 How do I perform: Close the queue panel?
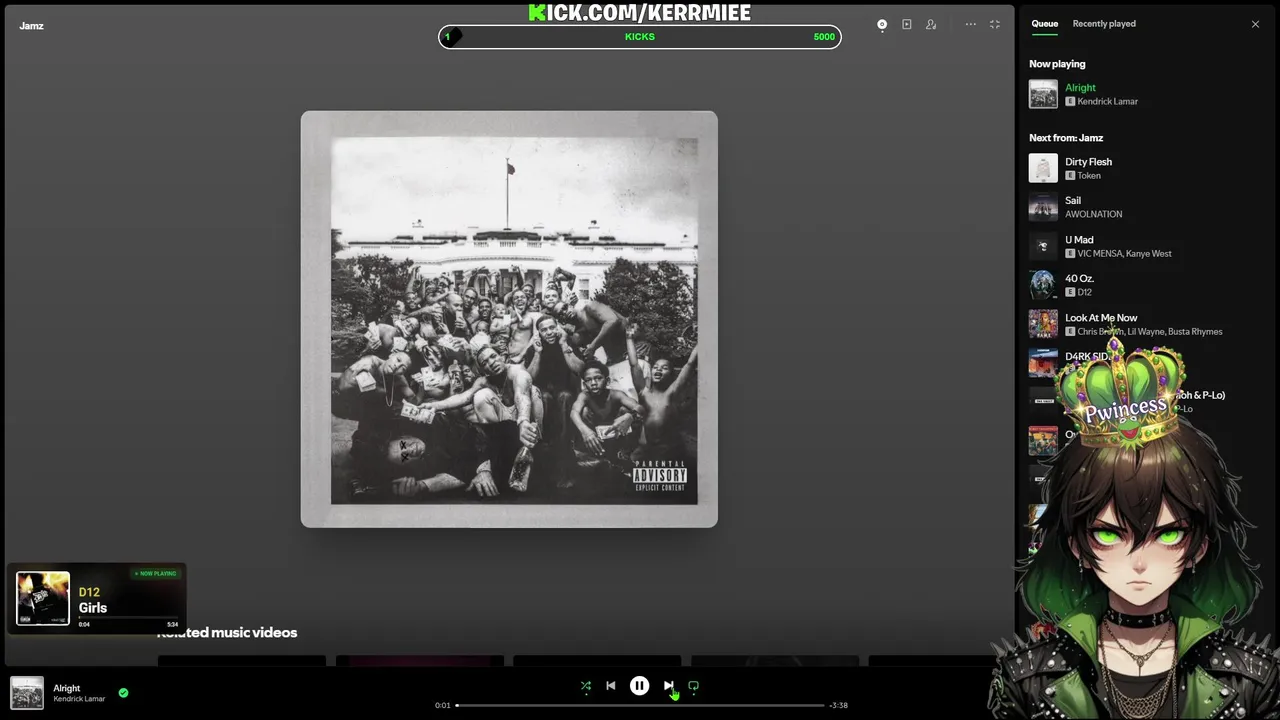tap(1256, 24)
